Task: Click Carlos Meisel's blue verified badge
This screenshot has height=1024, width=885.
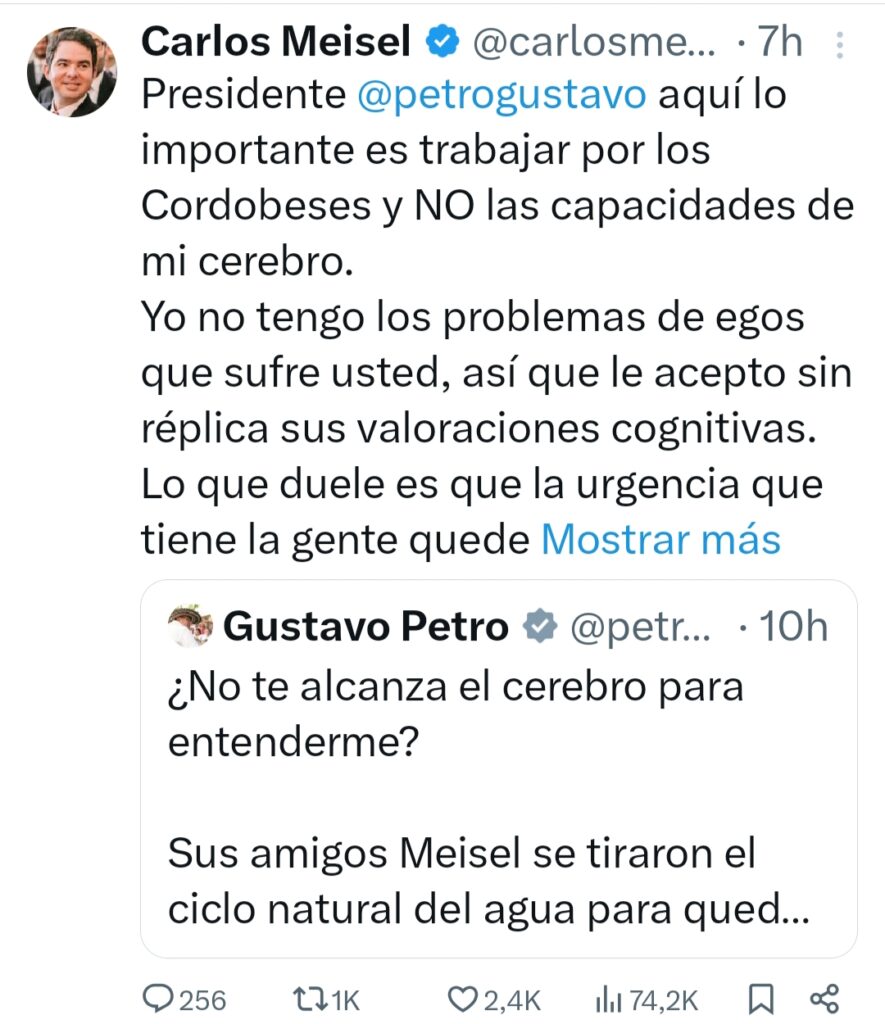Action: (x=443, y=42)
